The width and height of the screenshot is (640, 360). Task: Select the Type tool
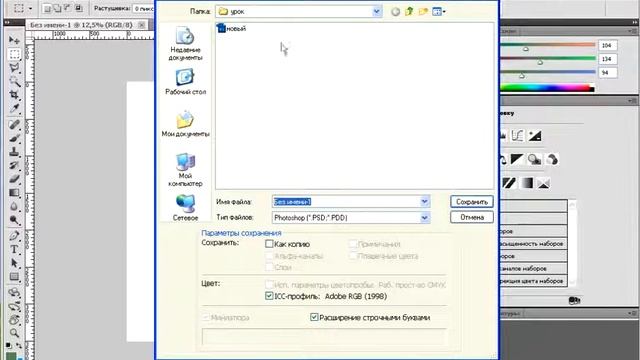point(14,249)
